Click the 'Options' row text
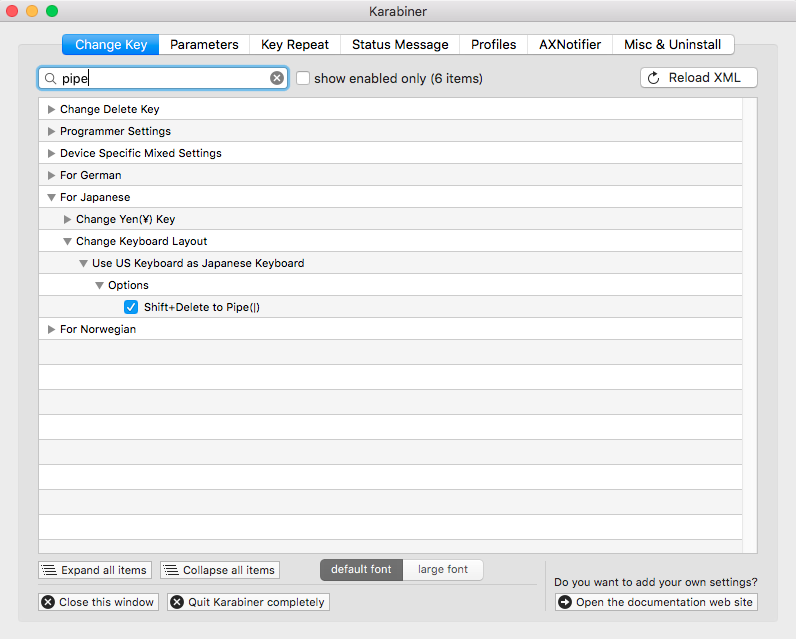 pos(128,285)
